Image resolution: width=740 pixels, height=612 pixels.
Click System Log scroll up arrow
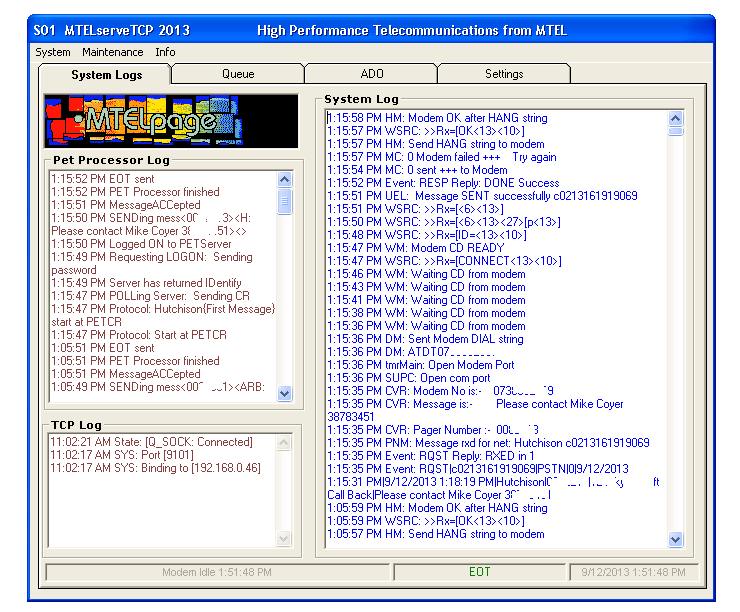(x=675, y=118)
